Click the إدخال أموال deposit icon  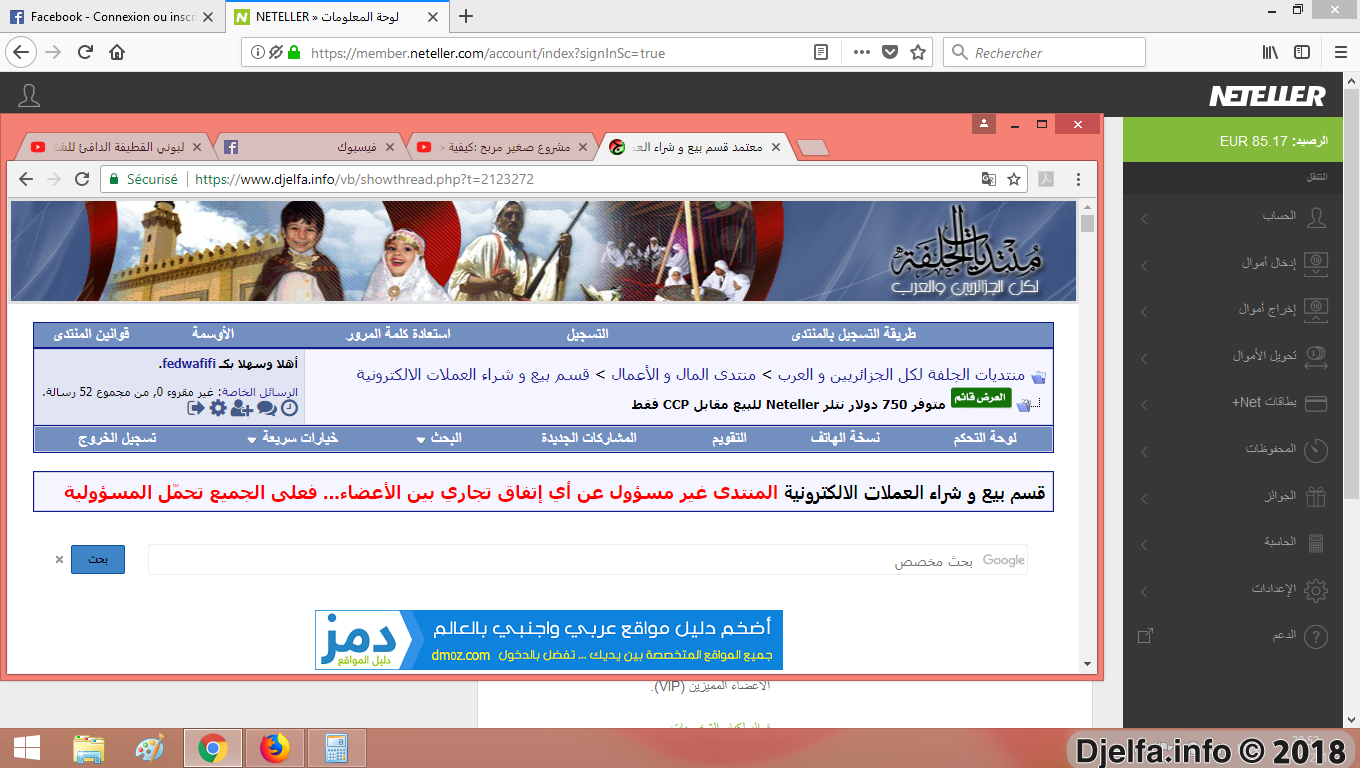(1317, 263)
